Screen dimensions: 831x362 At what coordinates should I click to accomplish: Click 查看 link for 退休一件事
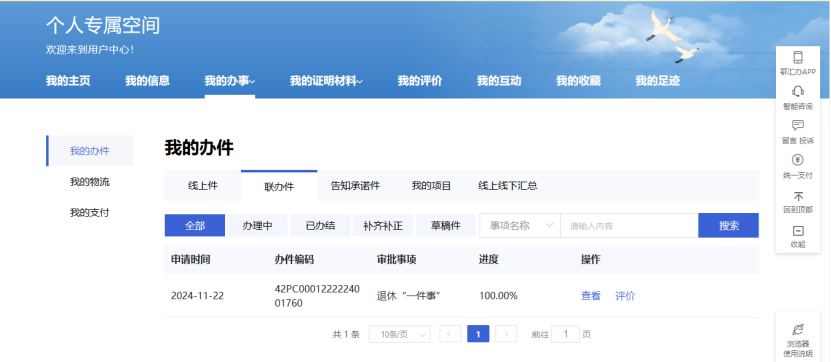[x=591, y=296]
